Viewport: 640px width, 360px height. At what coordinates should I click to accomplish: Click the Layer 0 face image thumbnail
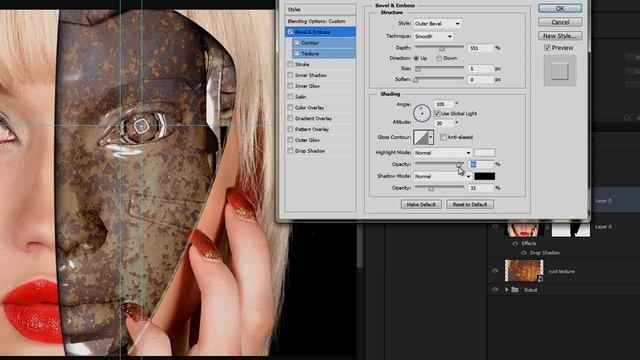[524, 229]
